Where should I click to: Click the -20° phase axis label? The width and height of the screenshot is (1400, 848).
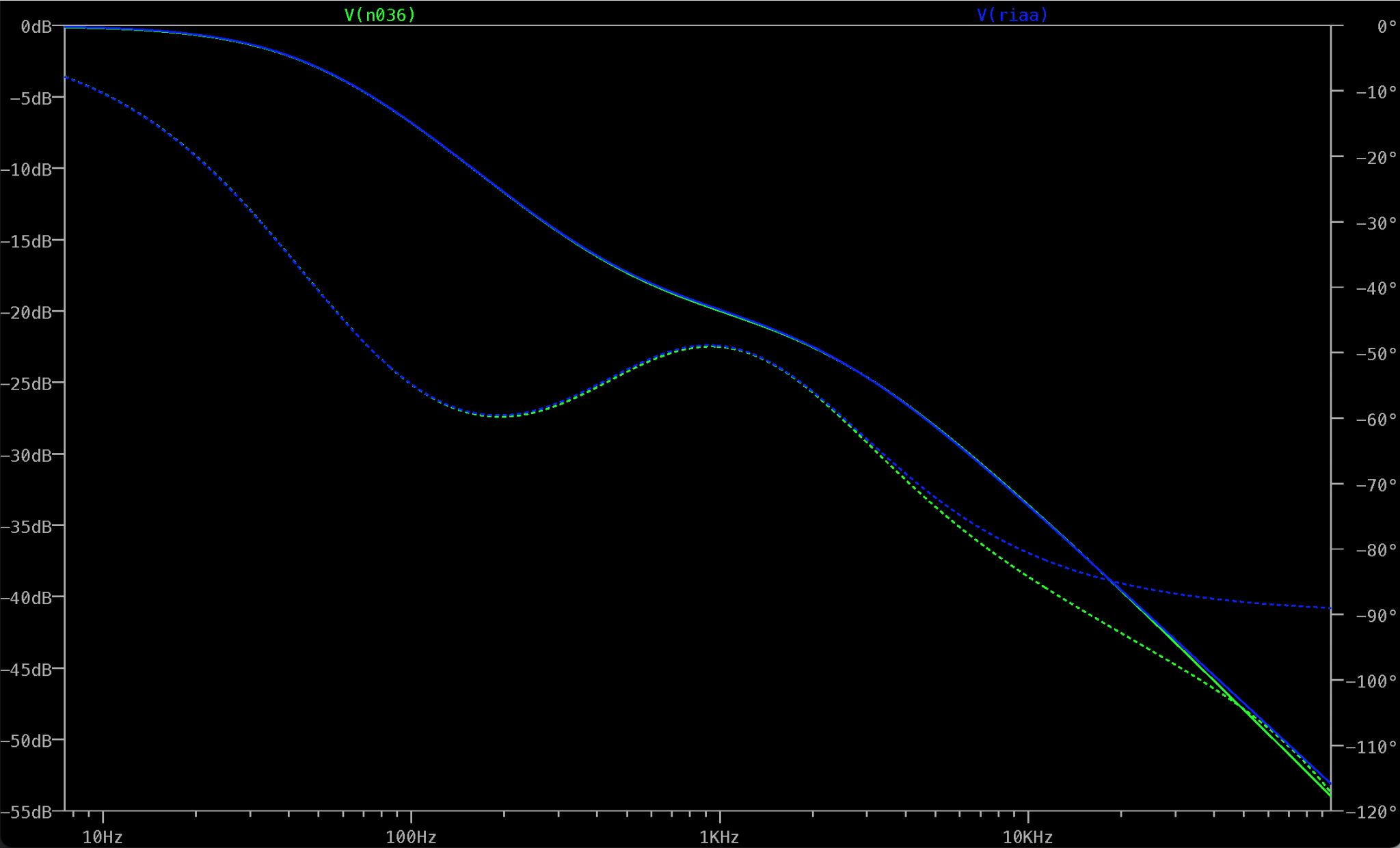coord(1376,158)
